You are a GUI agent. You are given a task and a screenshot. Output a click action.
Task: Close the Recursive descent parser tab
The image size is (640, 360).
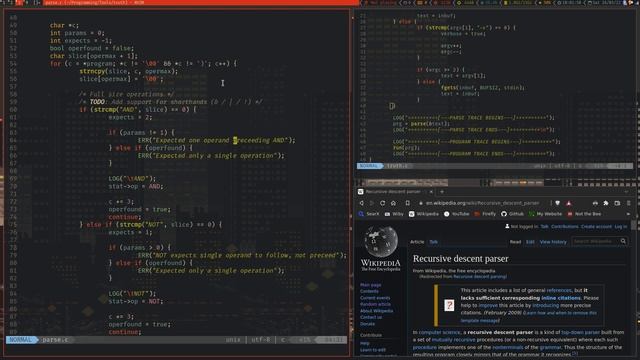click(x=431, y=191)
